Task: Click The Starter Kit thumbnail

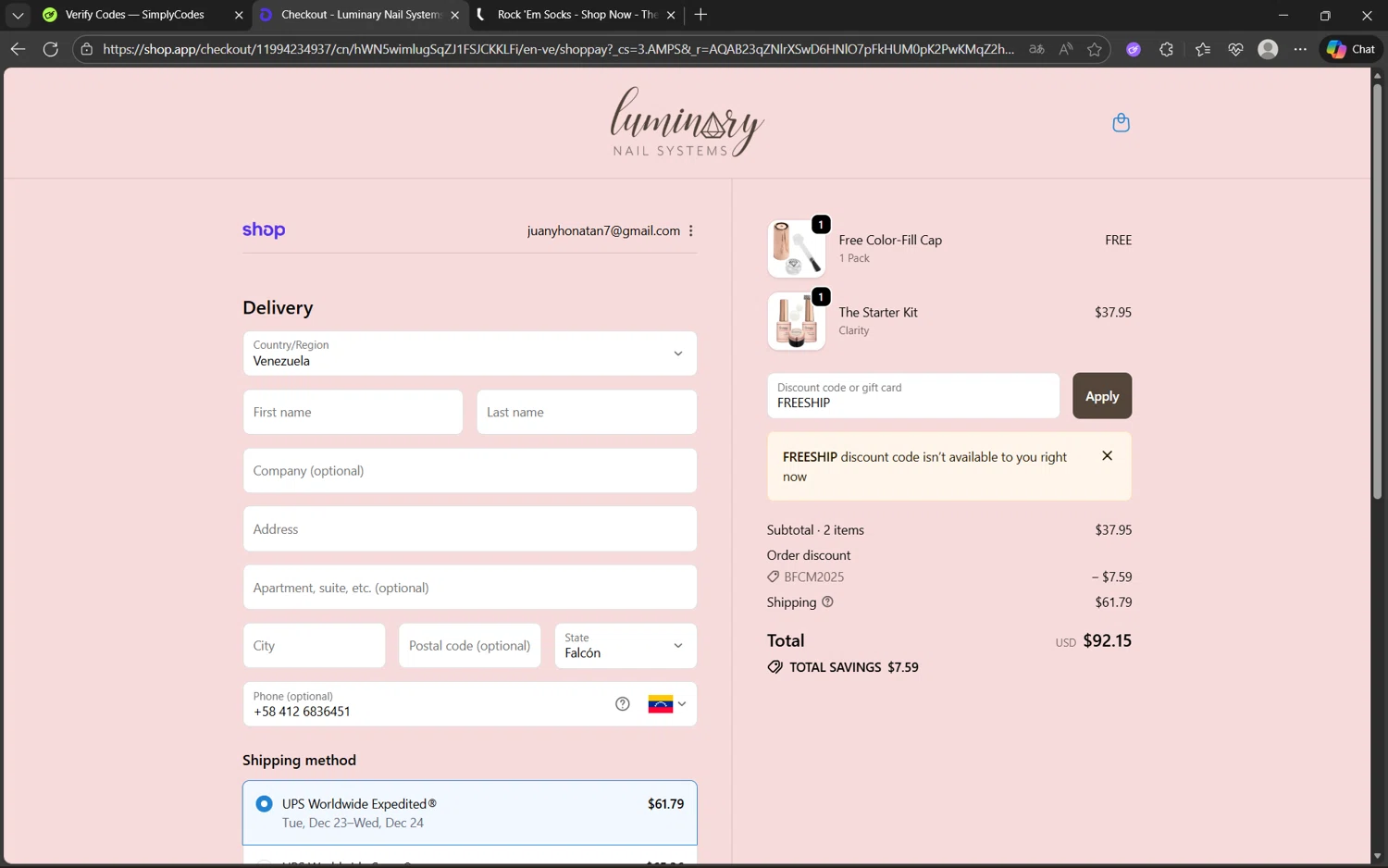Action: (796, 321)
